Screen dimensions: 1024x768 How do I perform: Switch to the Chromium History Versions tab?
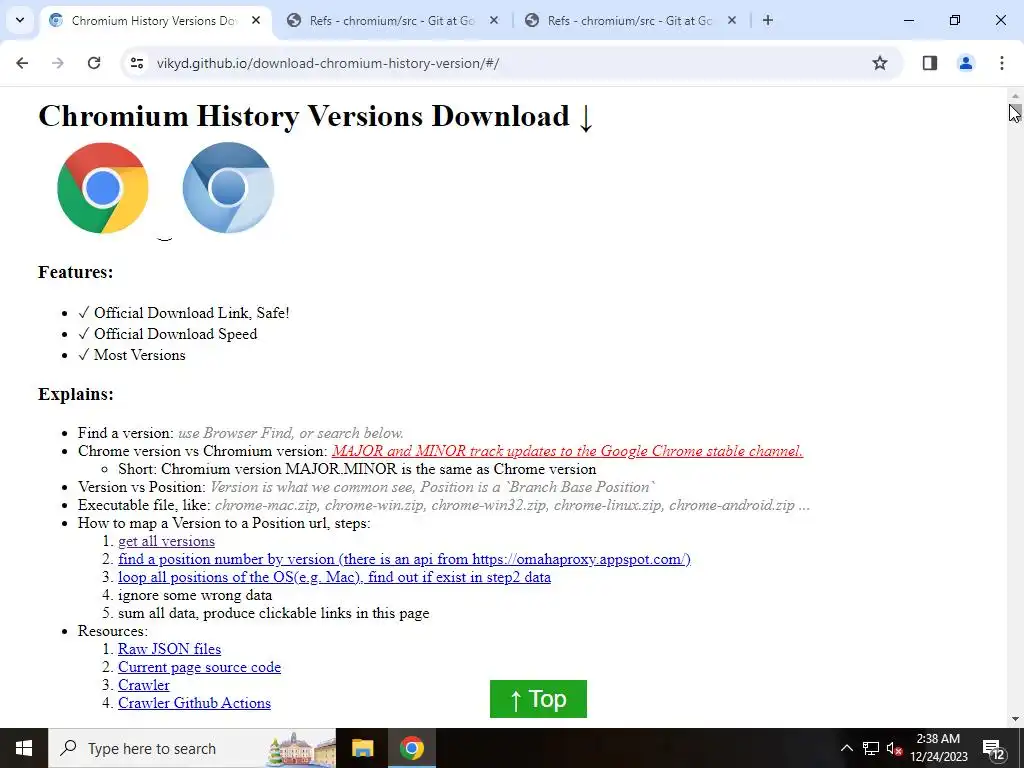tap(153, 21)
